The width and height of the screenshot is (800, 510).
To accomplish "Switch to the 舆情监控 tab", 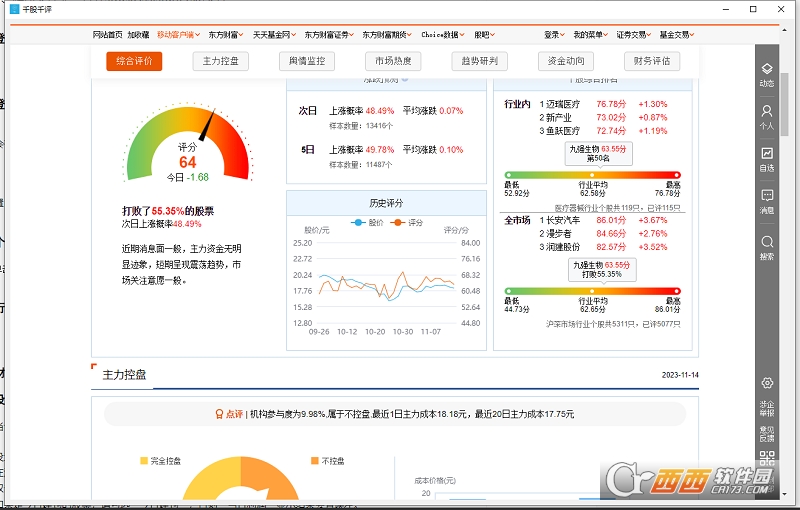I will click(307, 61).
